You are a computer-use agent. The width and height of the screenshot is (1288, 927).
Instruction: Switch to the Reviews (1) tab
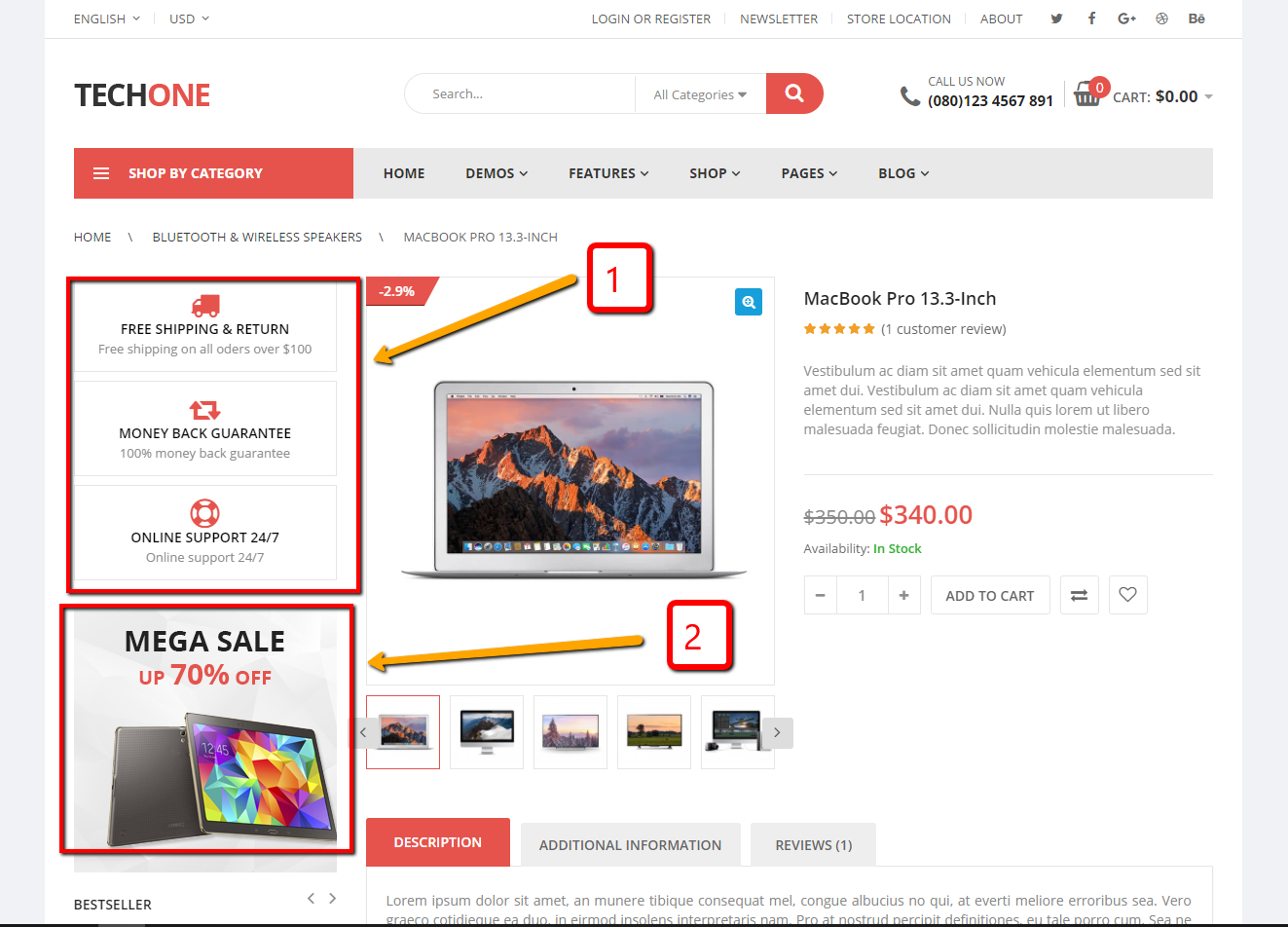[814, 845]
